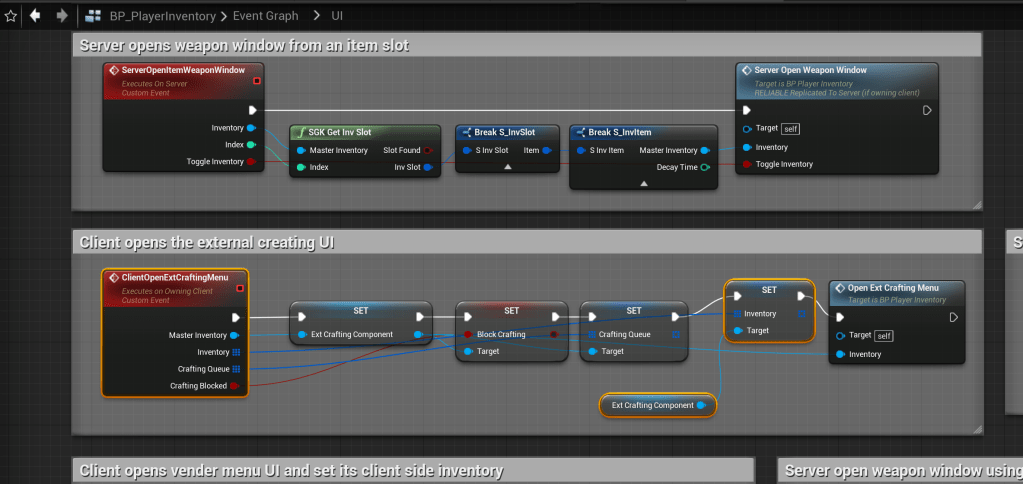Go back with the left arrow
Image resolution: width=1023 pixels, height=484 pixels.
coord(35,15)
